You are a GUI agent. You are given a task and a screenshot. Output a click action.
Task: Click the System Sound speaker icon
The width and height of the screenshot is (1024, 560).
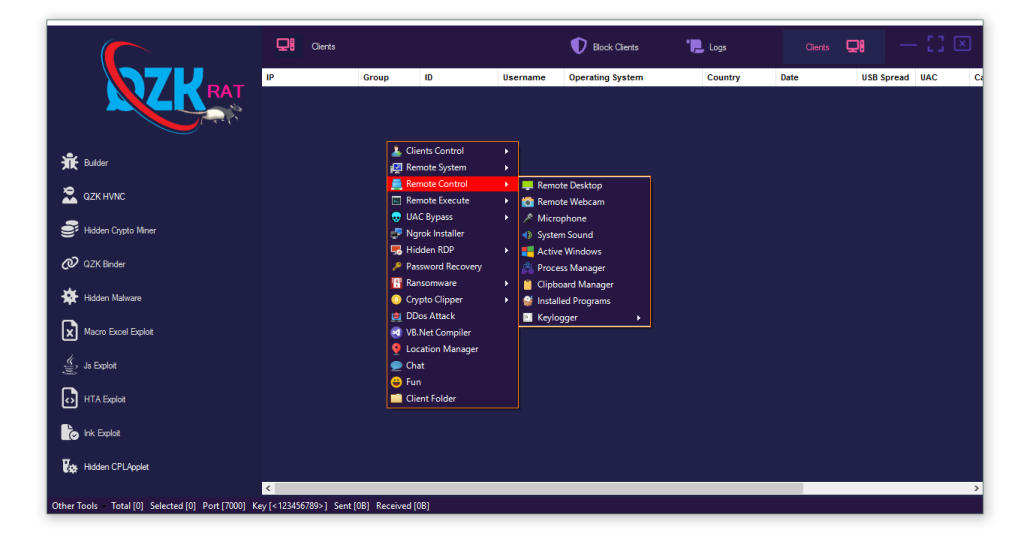pyautogui.click(x=528, y=235)
